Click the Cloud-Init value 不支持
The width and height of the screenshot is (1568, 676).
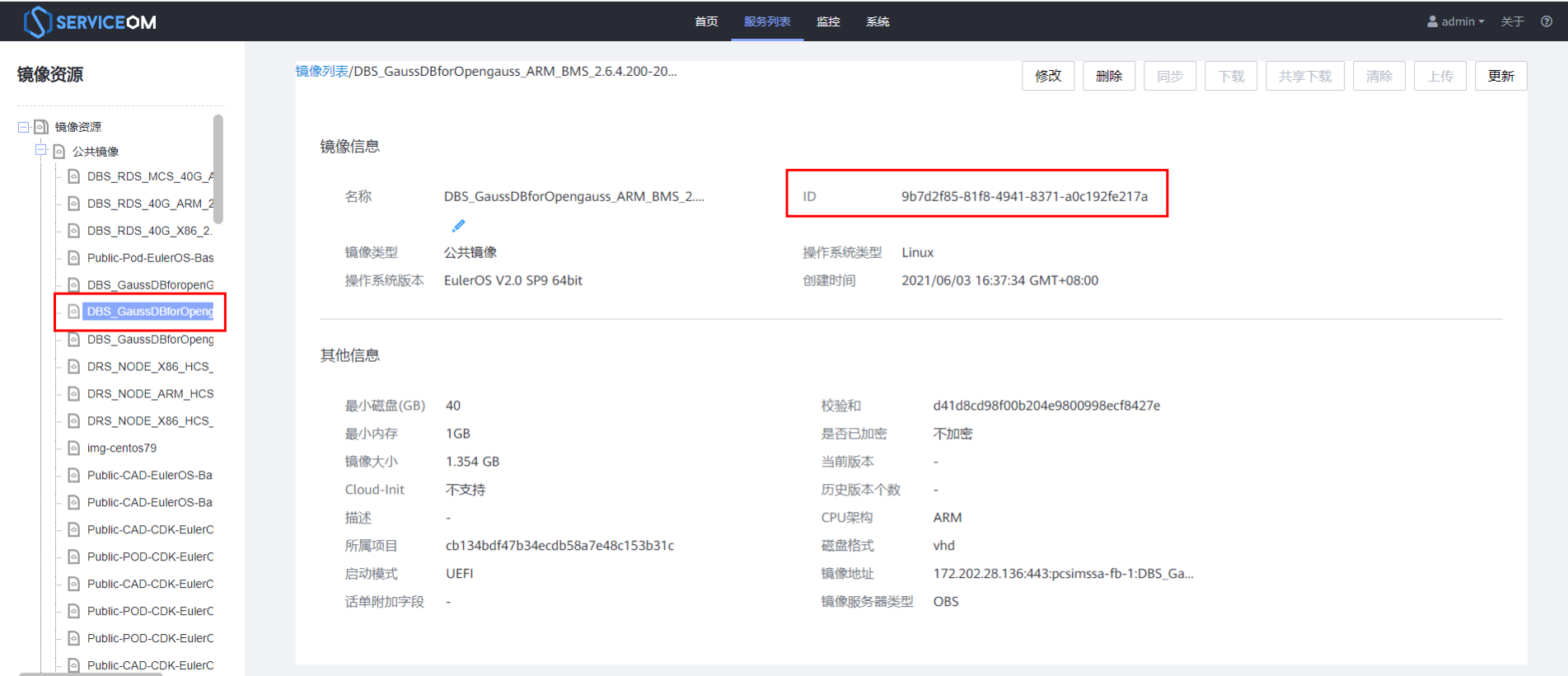[466, 490]
